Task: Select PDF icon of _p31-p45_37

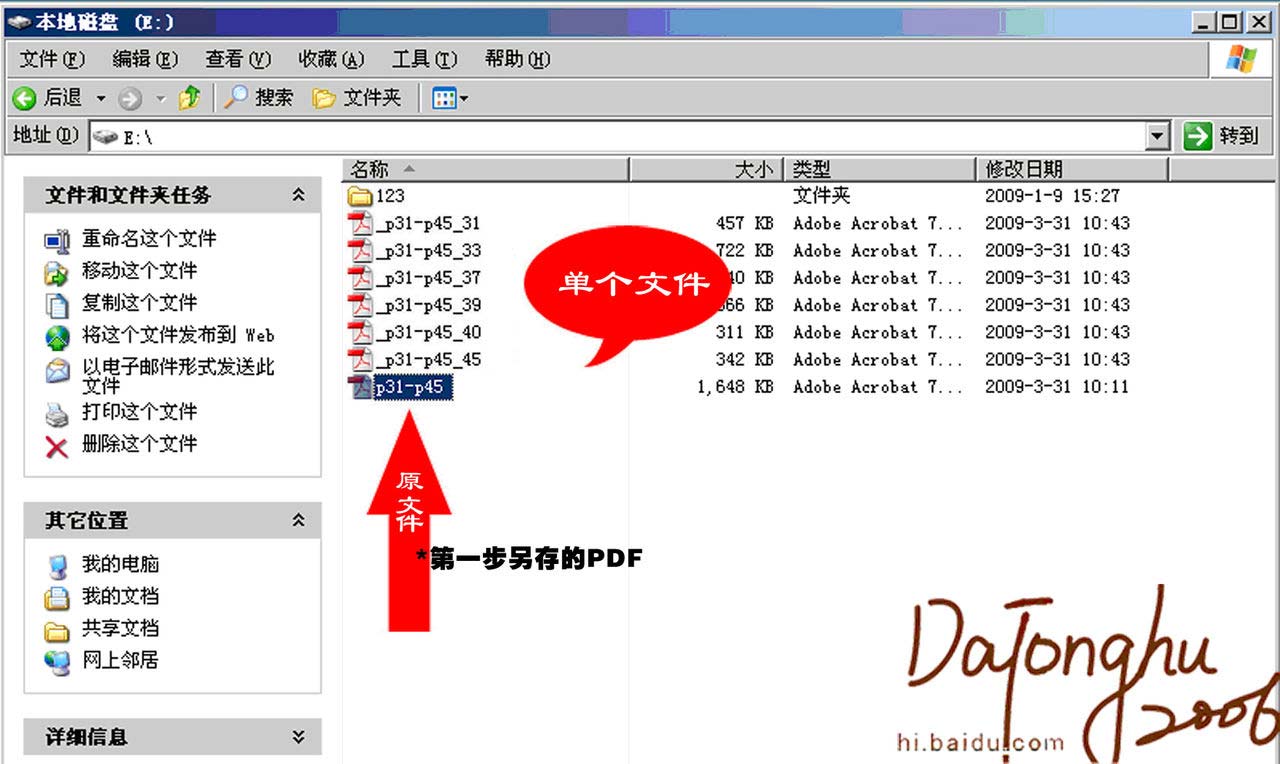Action: point(360,277)
